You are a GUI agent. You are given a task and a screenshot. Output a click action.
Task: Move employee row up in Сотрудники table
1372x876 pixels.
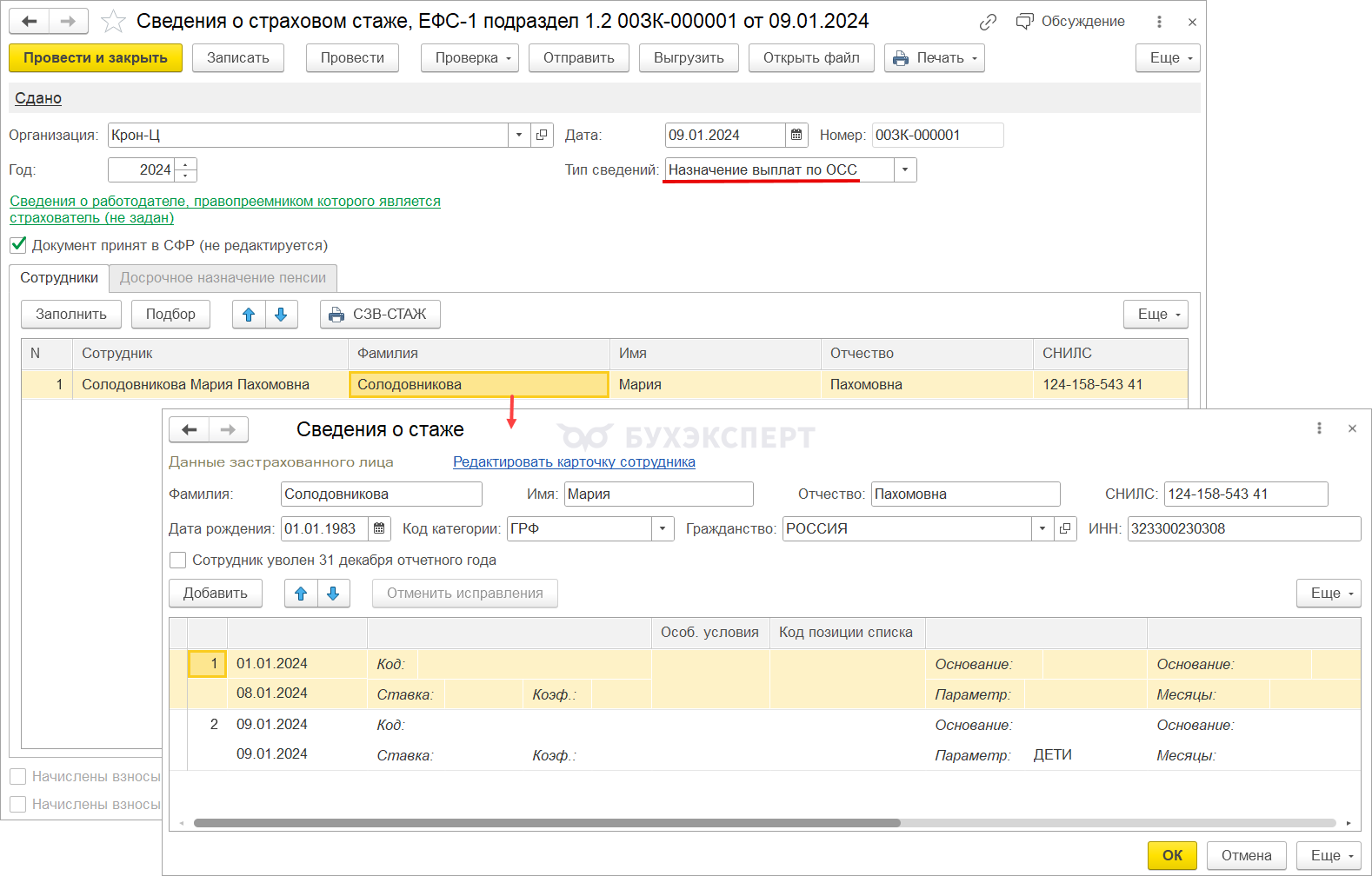click(249, 315)
